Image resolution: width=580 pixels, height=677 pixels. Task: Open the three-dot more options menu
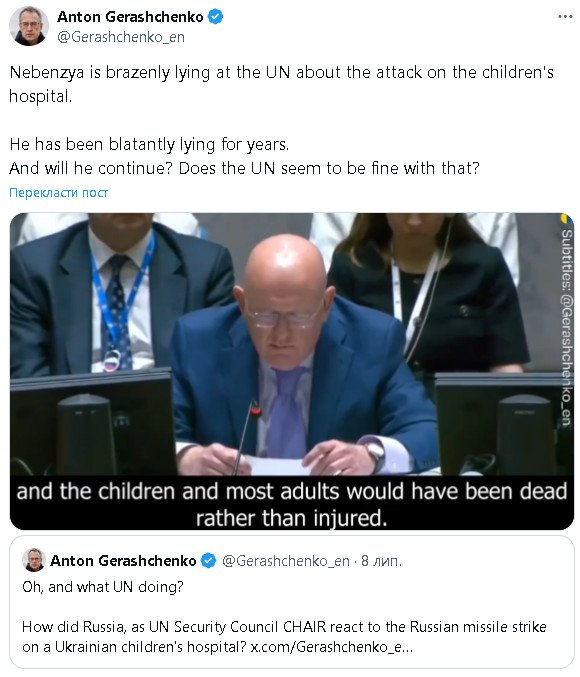565,17
